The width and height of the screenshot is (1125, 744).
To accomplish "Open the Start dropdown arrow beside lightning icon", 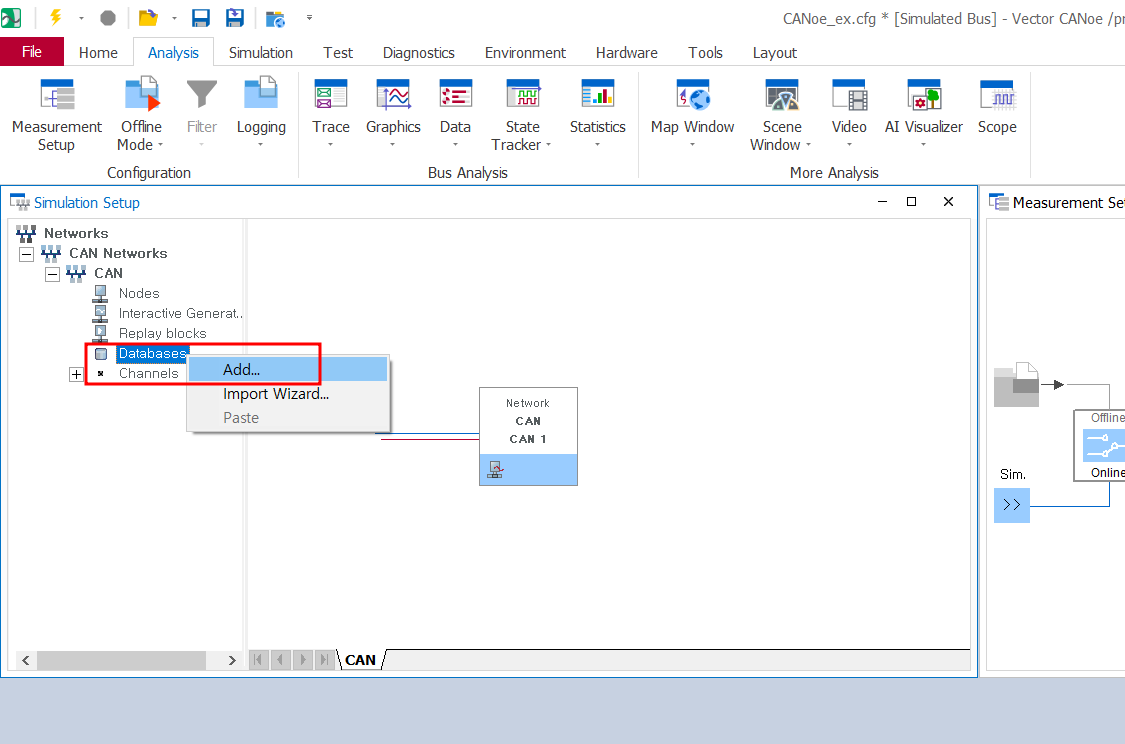I will [x=81, y=18].
